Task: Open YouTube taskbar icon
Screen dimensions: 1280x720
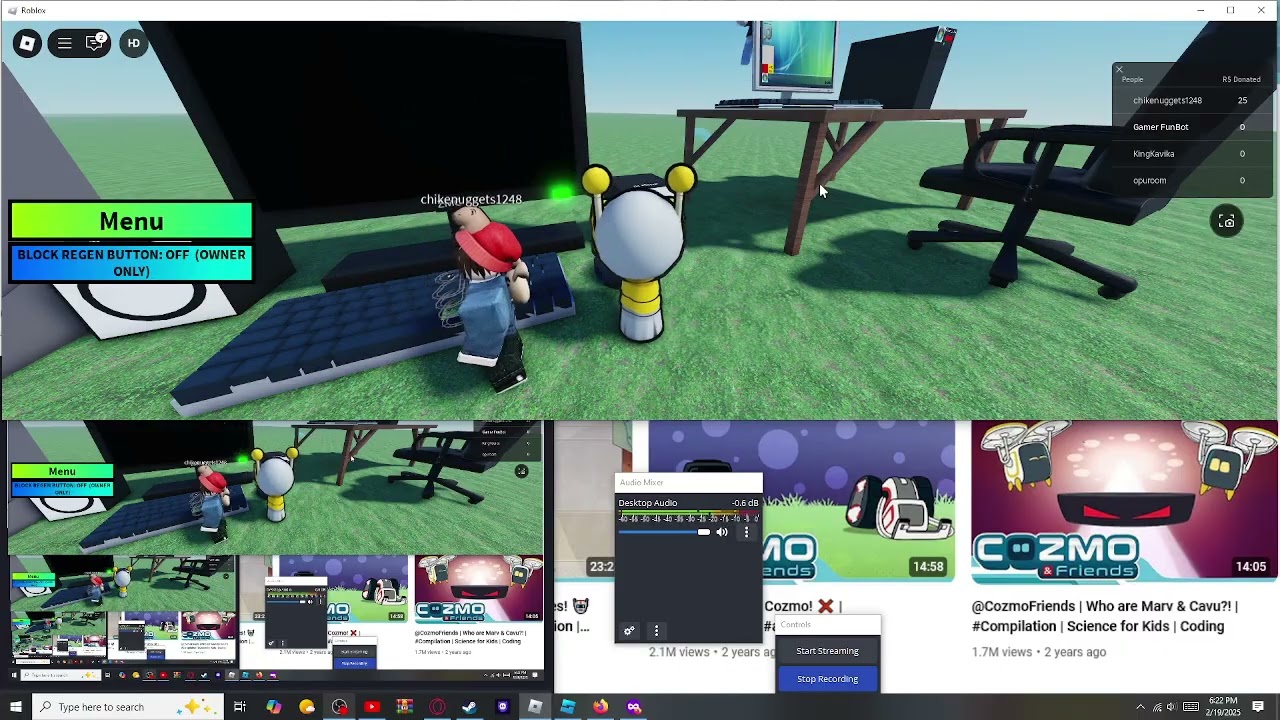Action: point(372,707)
